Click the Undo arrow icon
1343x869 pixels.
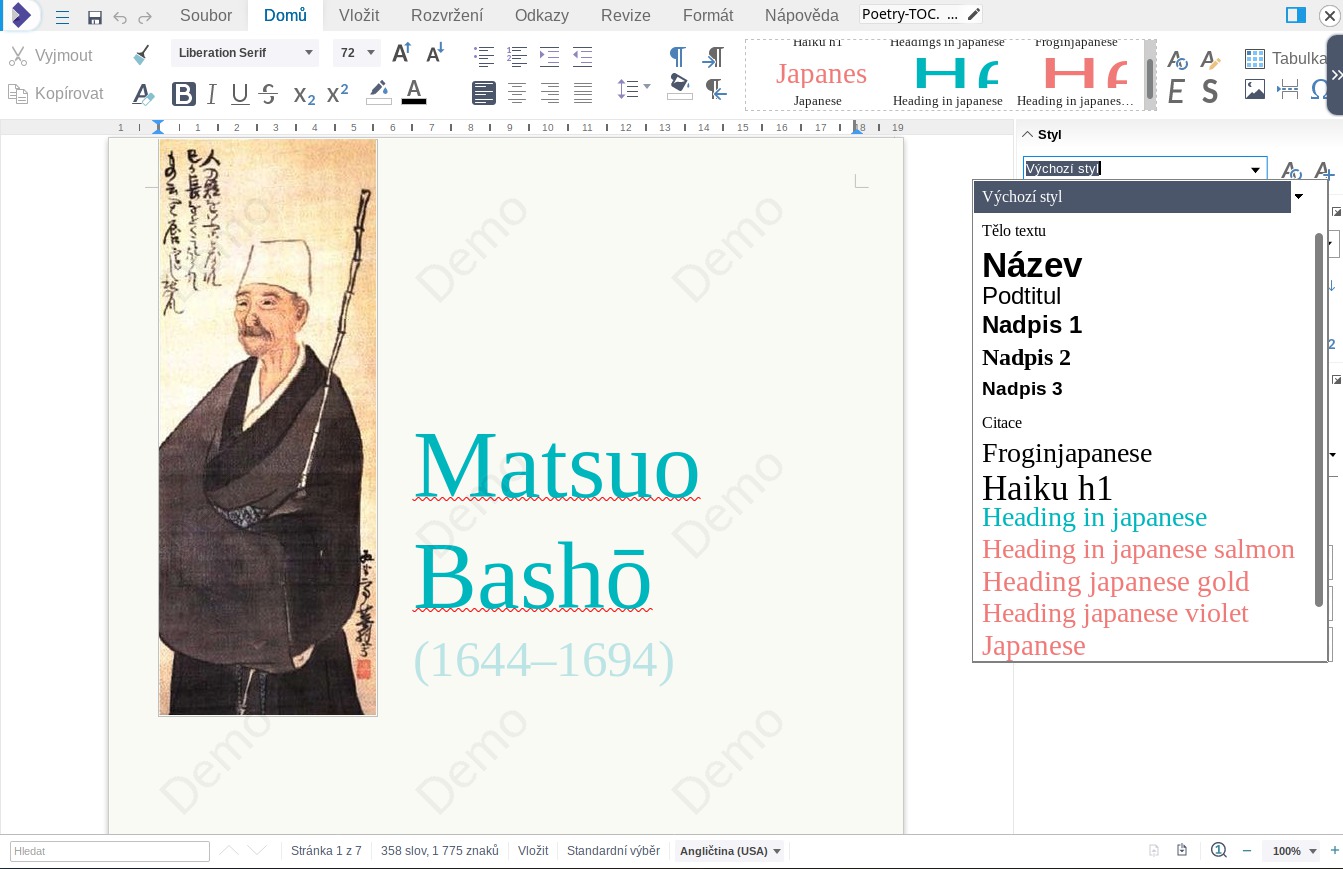(121, 17)
